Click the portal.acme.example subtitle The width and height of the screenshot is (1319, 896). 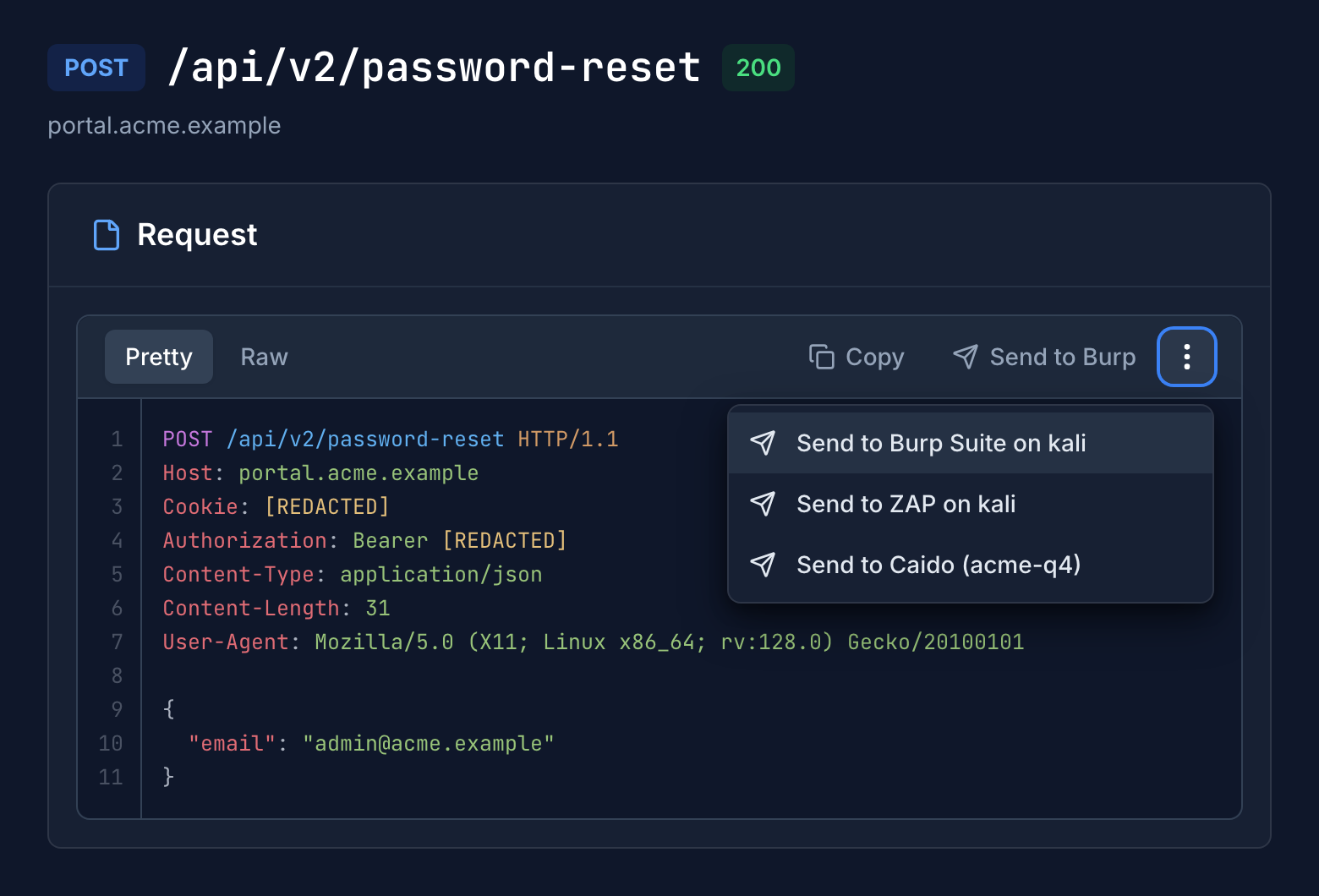click(164, 125)
